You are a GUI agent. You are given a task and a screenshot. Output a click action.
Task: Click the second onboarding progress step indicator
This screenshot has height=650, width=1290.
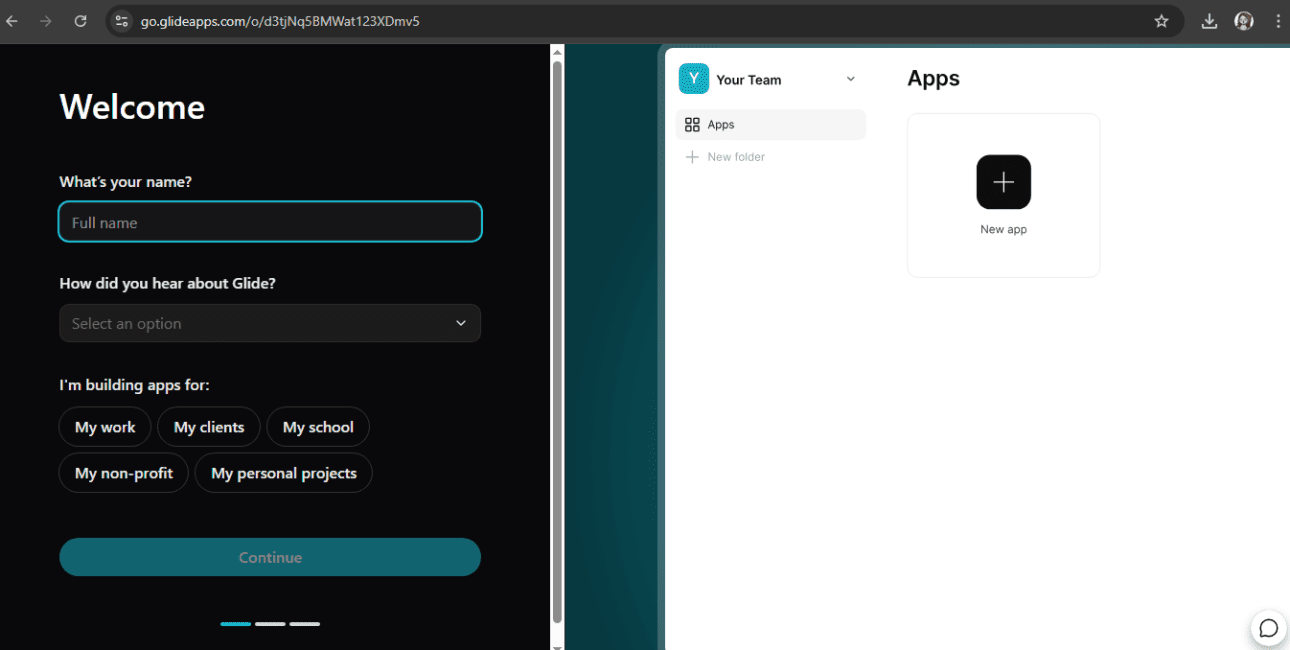click(270, 624)
